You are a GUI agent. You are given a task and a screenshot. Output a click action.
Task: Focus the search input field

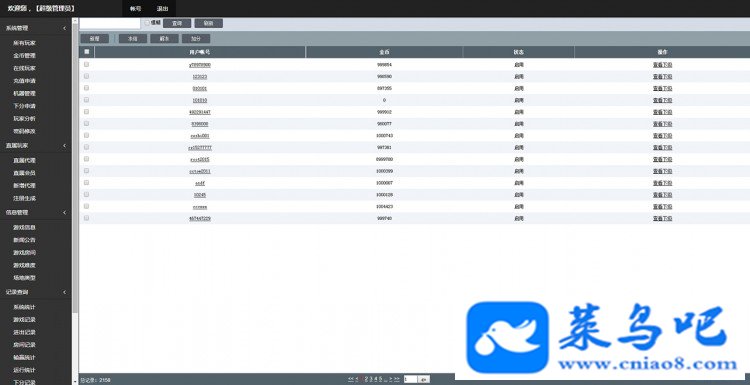click(x=110, y=23)
